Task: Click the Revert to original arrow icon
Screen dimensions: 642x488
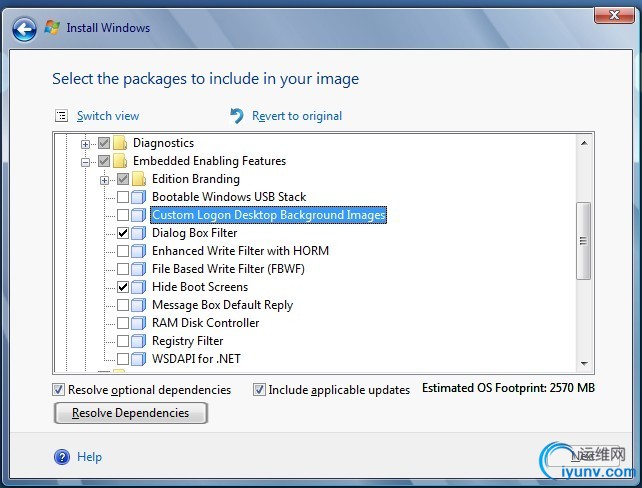Action: coord(237,116)
